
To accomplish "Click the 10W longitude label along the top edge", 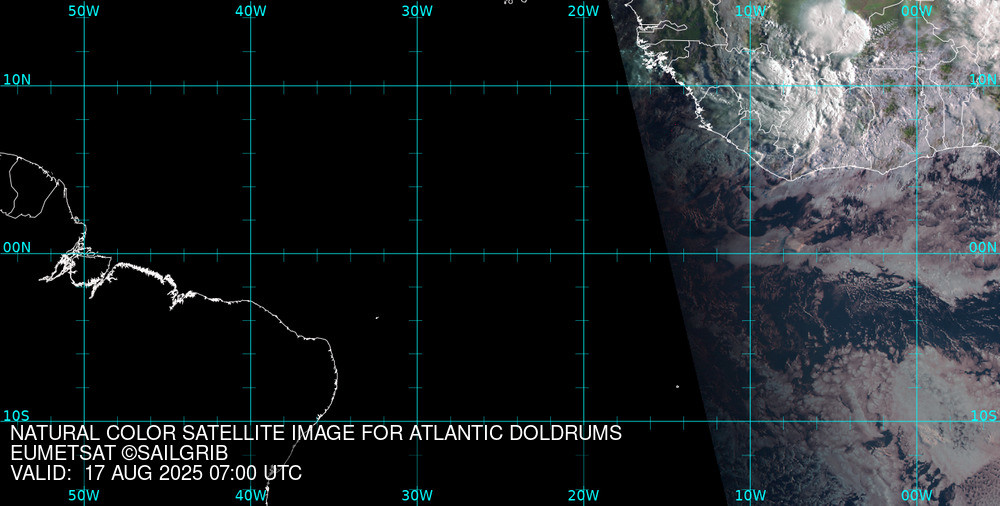I will 751,11.
